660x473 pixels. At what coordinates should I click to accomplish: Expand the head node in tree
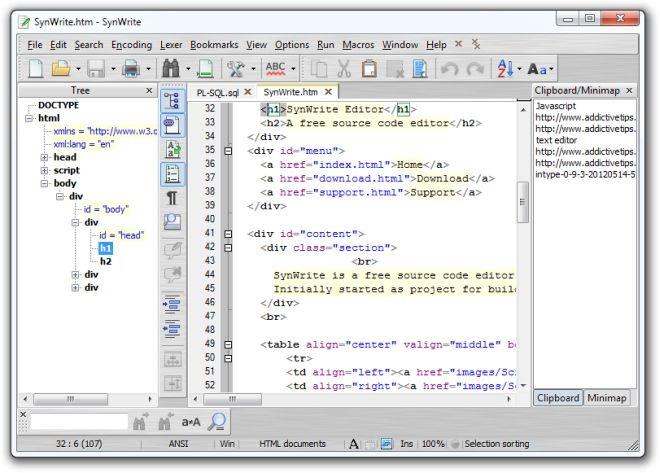coord(44,157)
